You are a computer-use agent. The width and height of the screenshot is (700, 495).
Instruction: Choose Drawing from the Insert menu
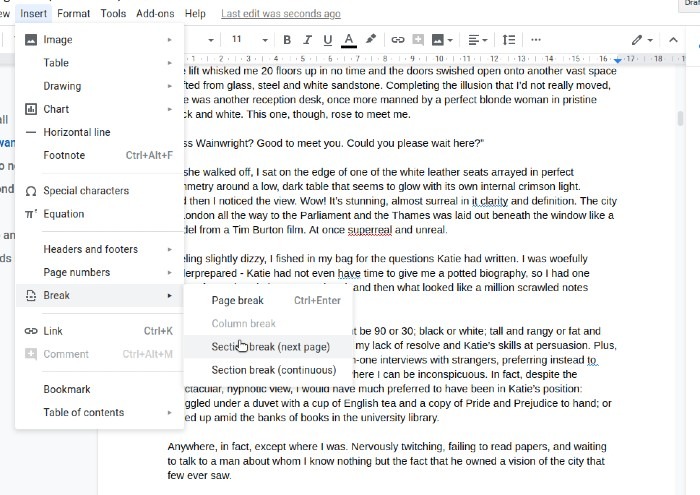tap(100, 86)
